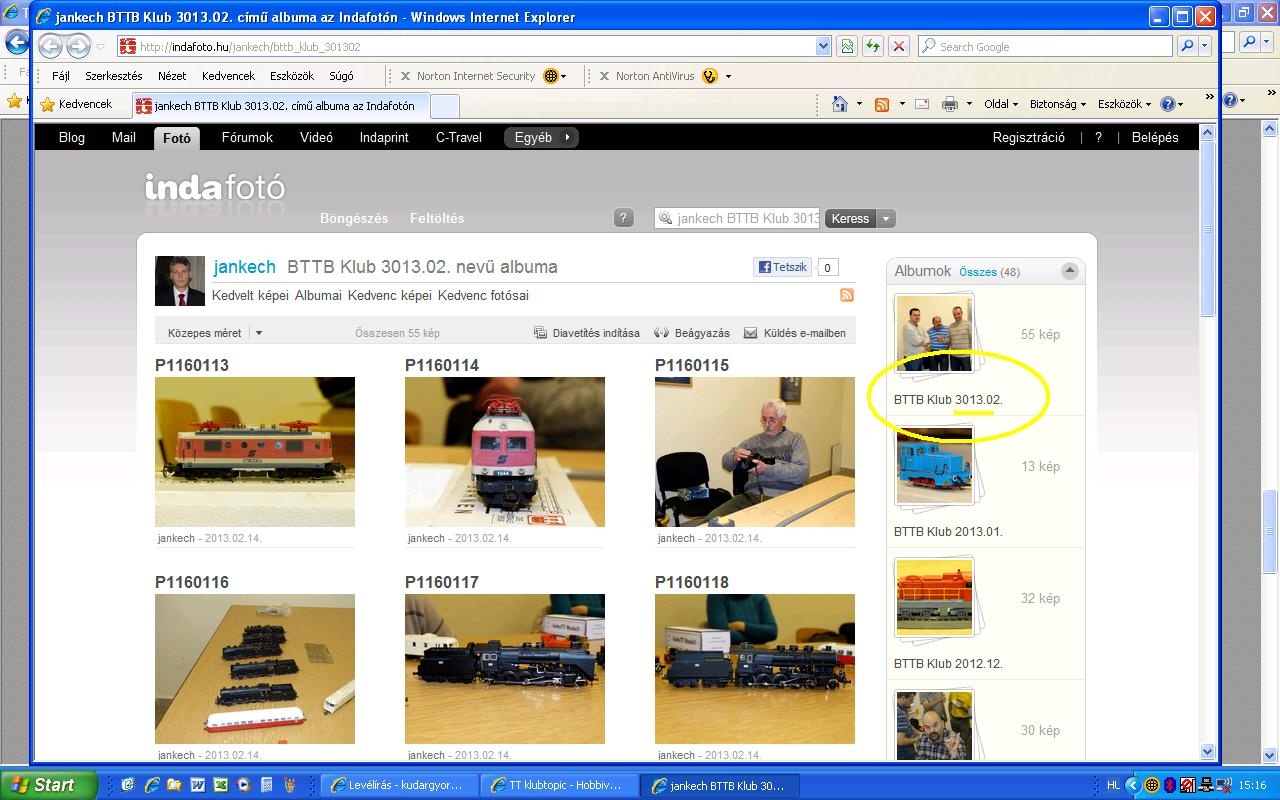1280x800 pixels.
Task: Expand the Keress search options arrow
Action: [x=886, y=218]
